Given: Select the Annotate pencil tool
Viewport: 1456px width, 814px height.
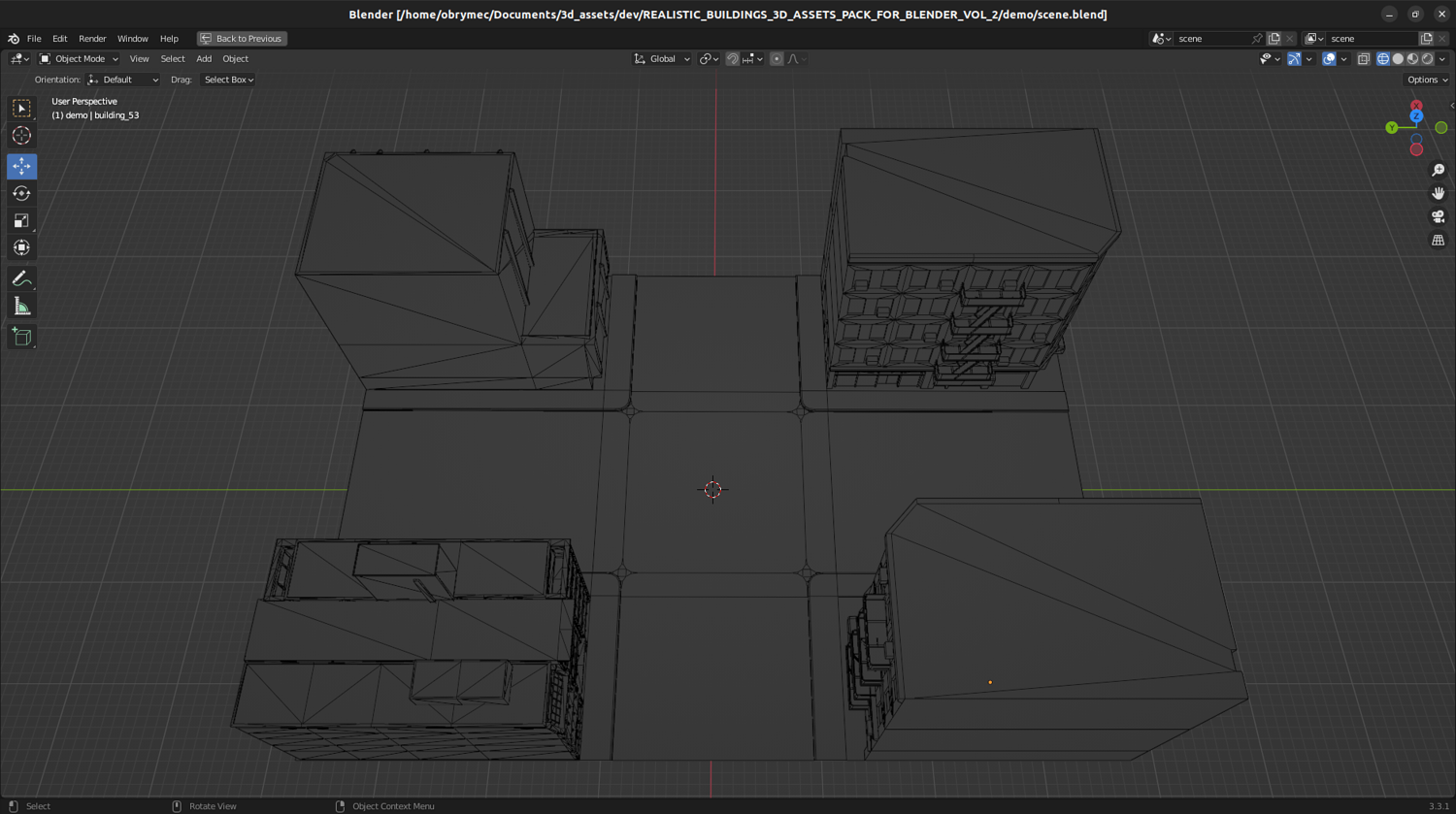Looking at the screenshot, I should pos(21,279).
